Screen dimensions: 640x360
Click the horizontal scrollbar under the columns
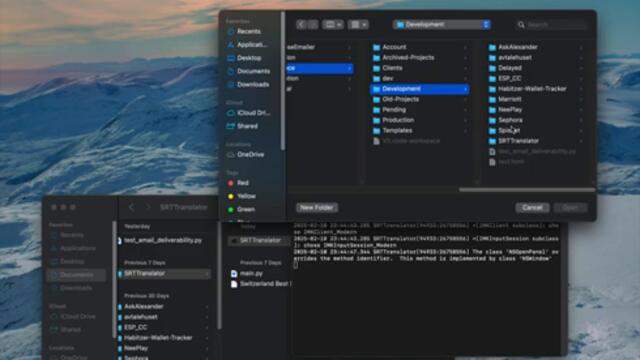coord(527,190)
